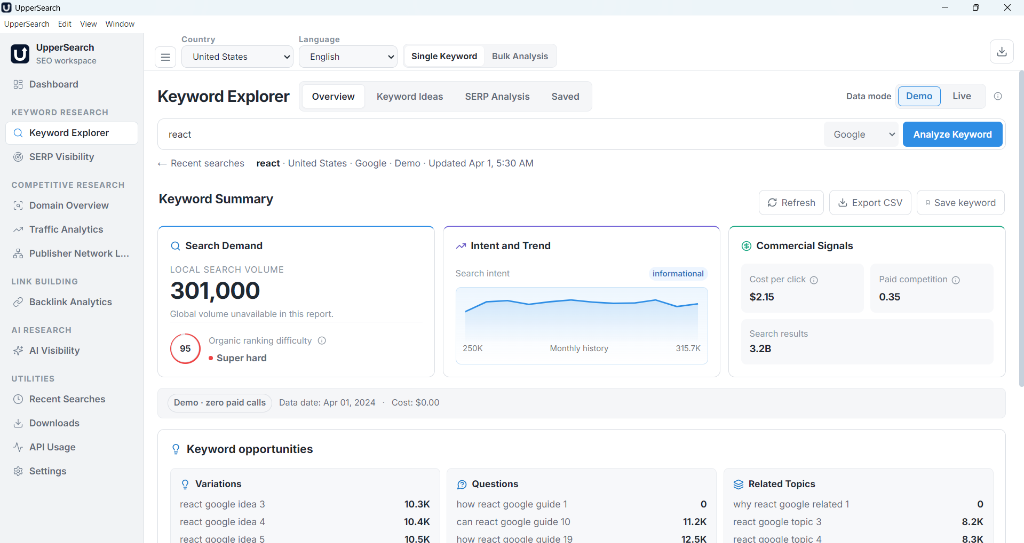Image resolution: width=1024 pixels, height=543 pixels.
Task: Click the Traffic Analytics trend icon
Action: coord(18,229)
